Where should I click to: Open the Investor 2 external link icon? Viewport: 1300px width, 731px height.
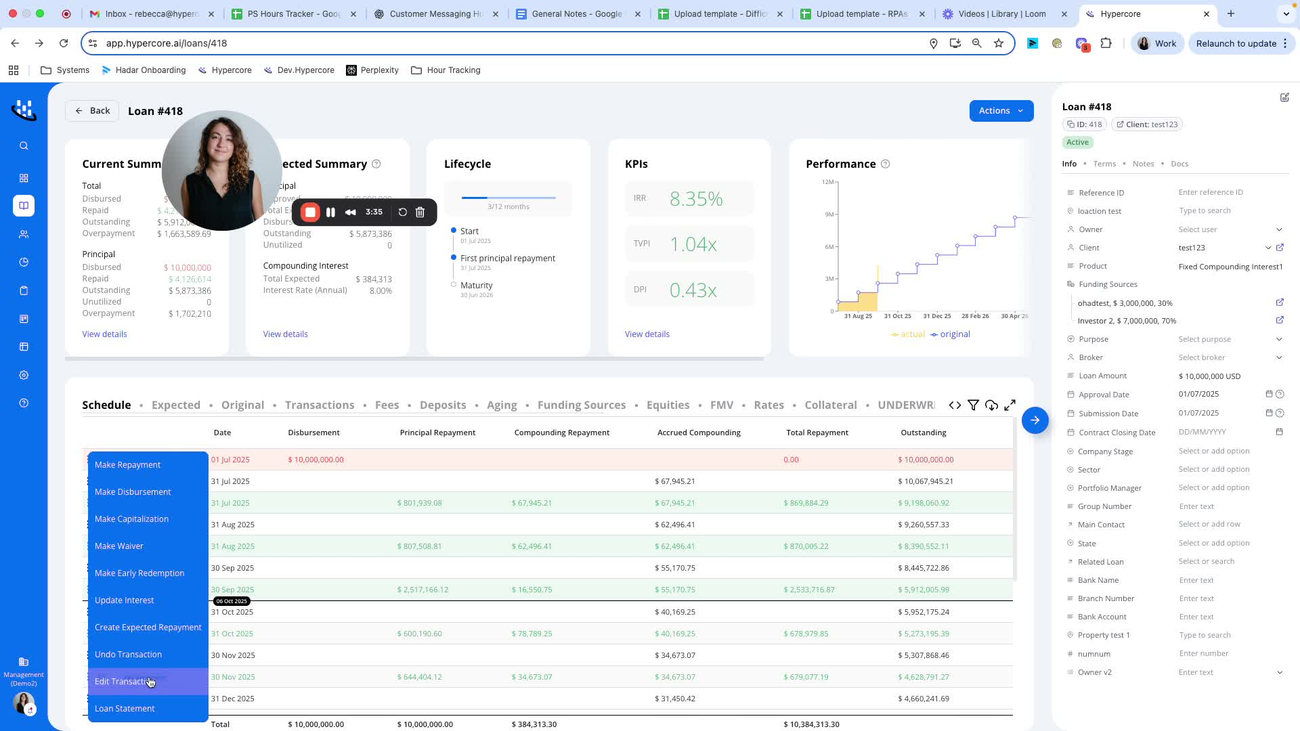1279,320
